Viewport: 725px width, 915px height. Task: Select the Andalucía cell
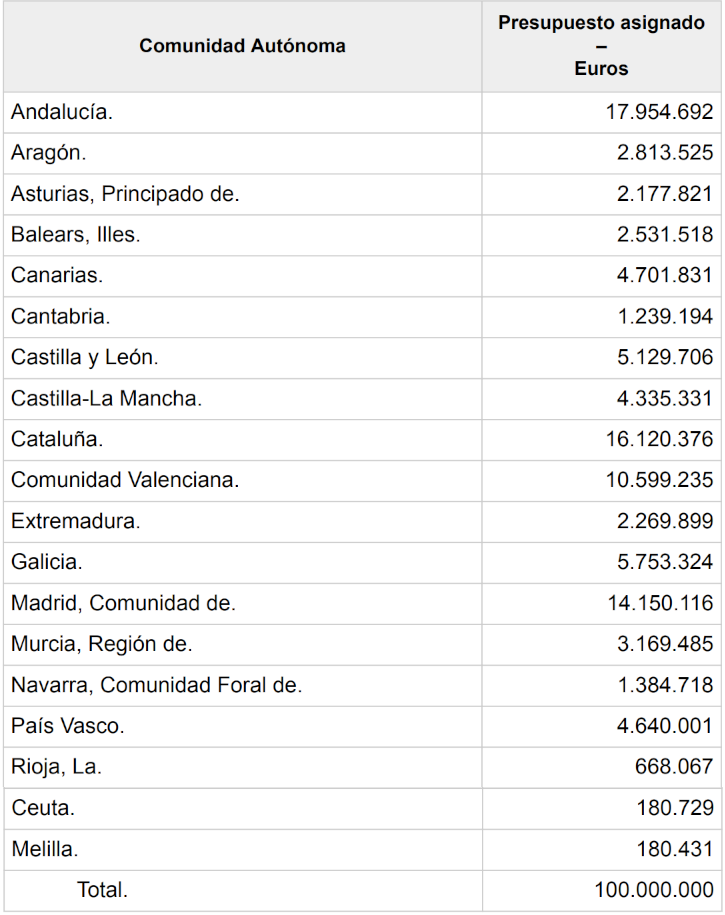tap(62, 112)
